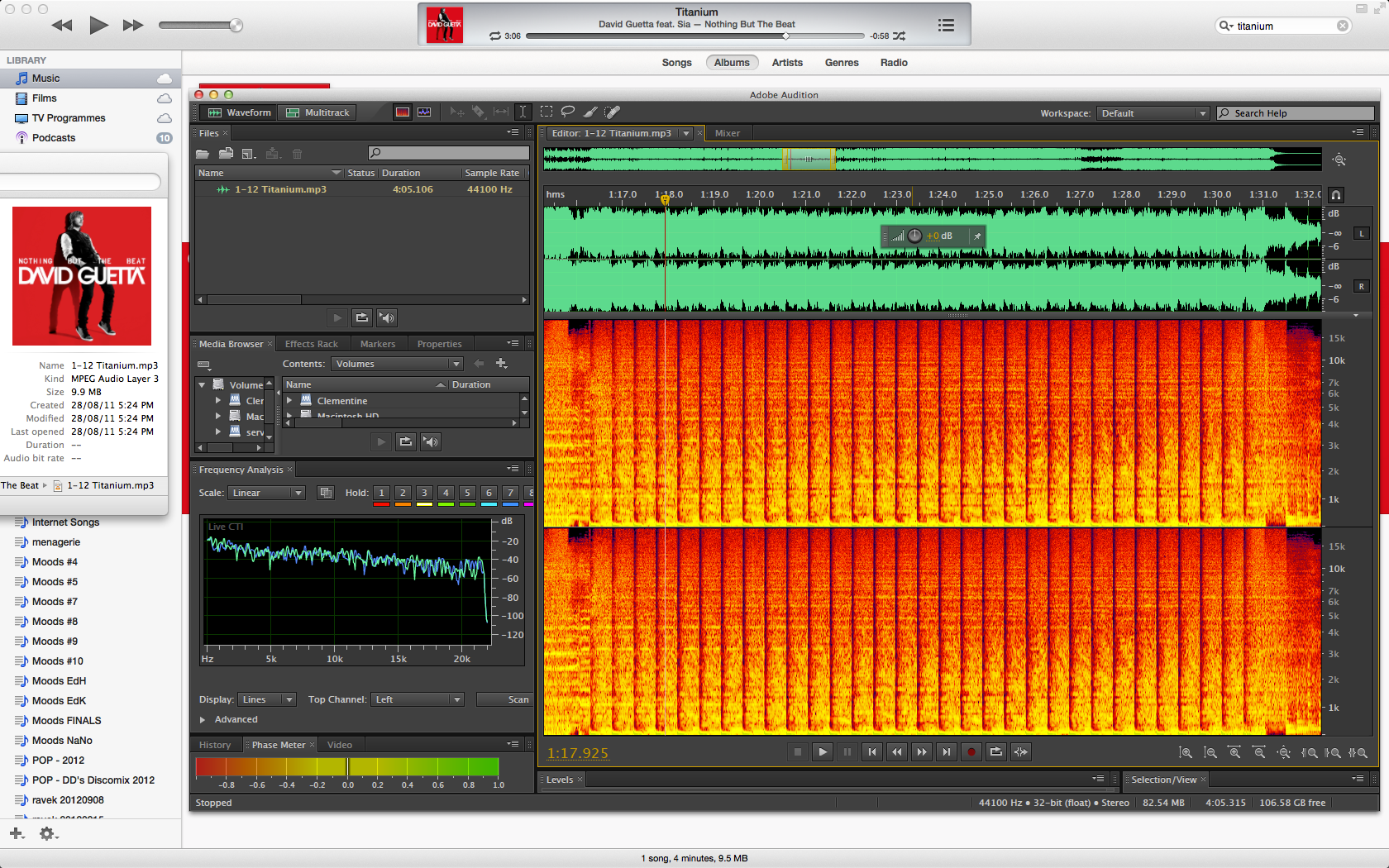The width and height of the screenshot is (1389, 868).
Task: Toggle Auto-Play in the Files panel
Action: click(x=387, y=317)
